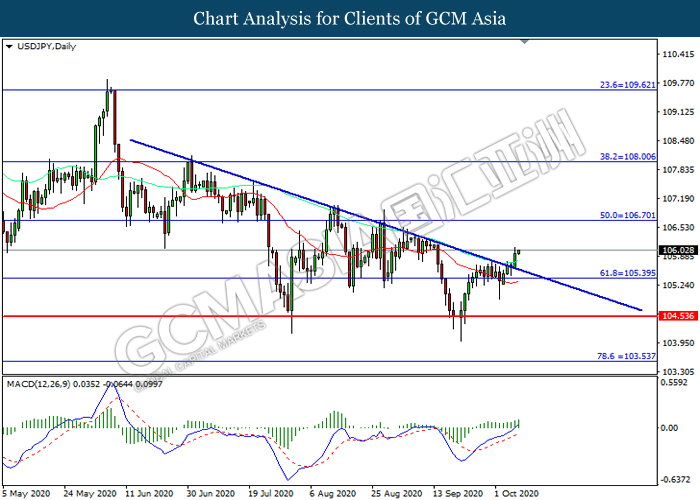This screenshot has width=700, height=500.
Task: Select the 78.6 =103.537 Fibonacci label
Action: coord(626,356)
